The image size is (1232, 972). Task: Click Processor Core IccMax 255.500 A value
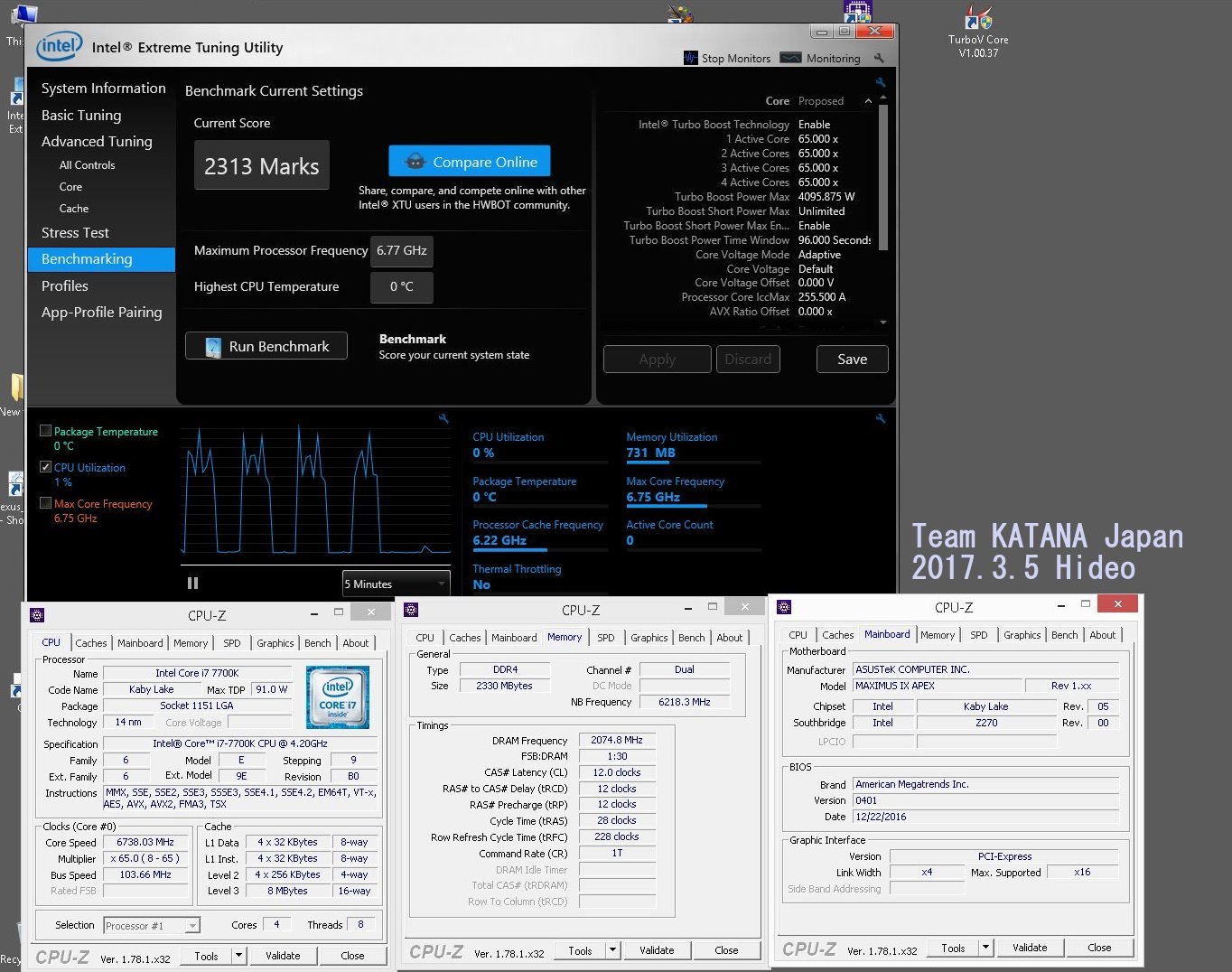tap(822, 297)
